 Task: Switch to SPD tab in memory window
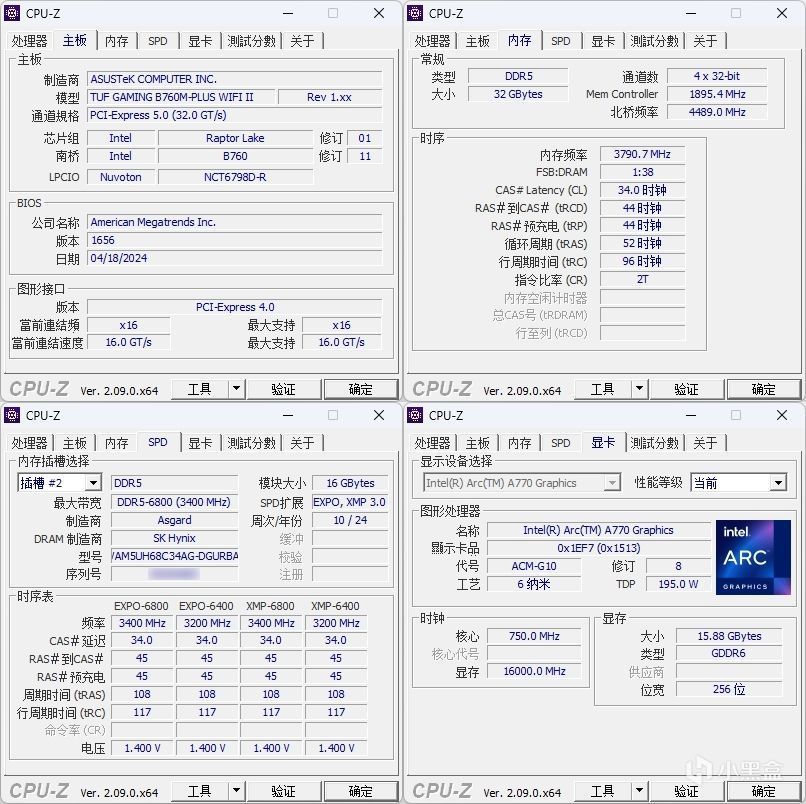pos(561,41)
